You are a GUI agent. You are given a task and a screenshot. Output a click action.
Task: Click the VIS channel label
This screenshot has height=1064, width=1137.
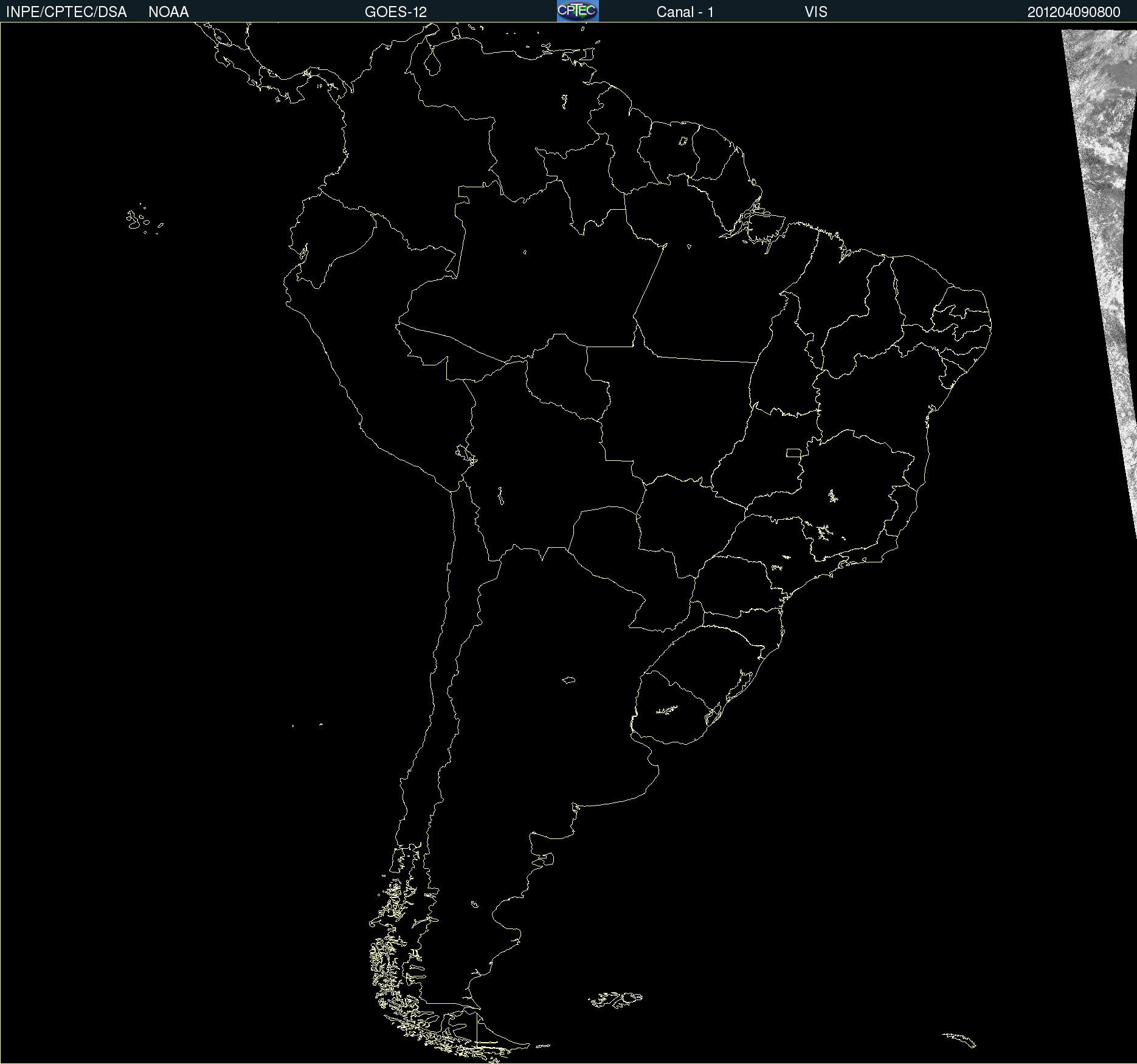pyautogui.click(x=815, y=12)
